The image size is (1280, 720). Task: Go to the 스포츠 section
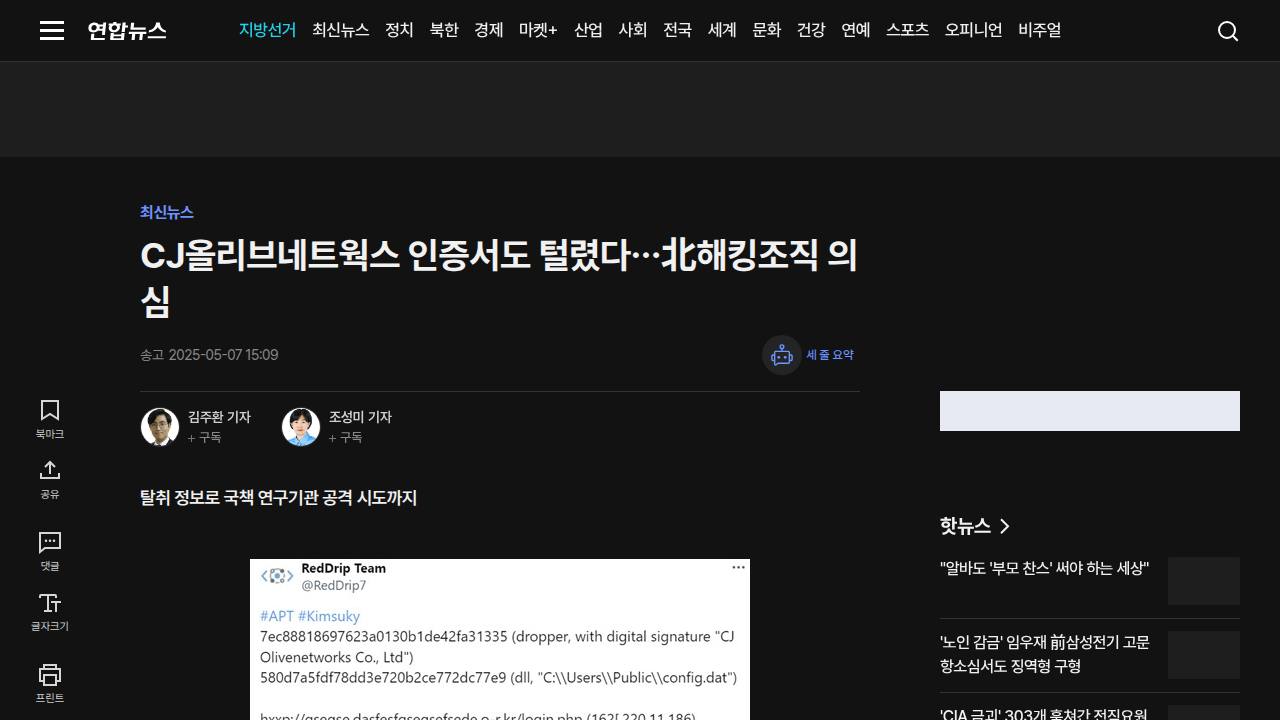pos(908,30)
